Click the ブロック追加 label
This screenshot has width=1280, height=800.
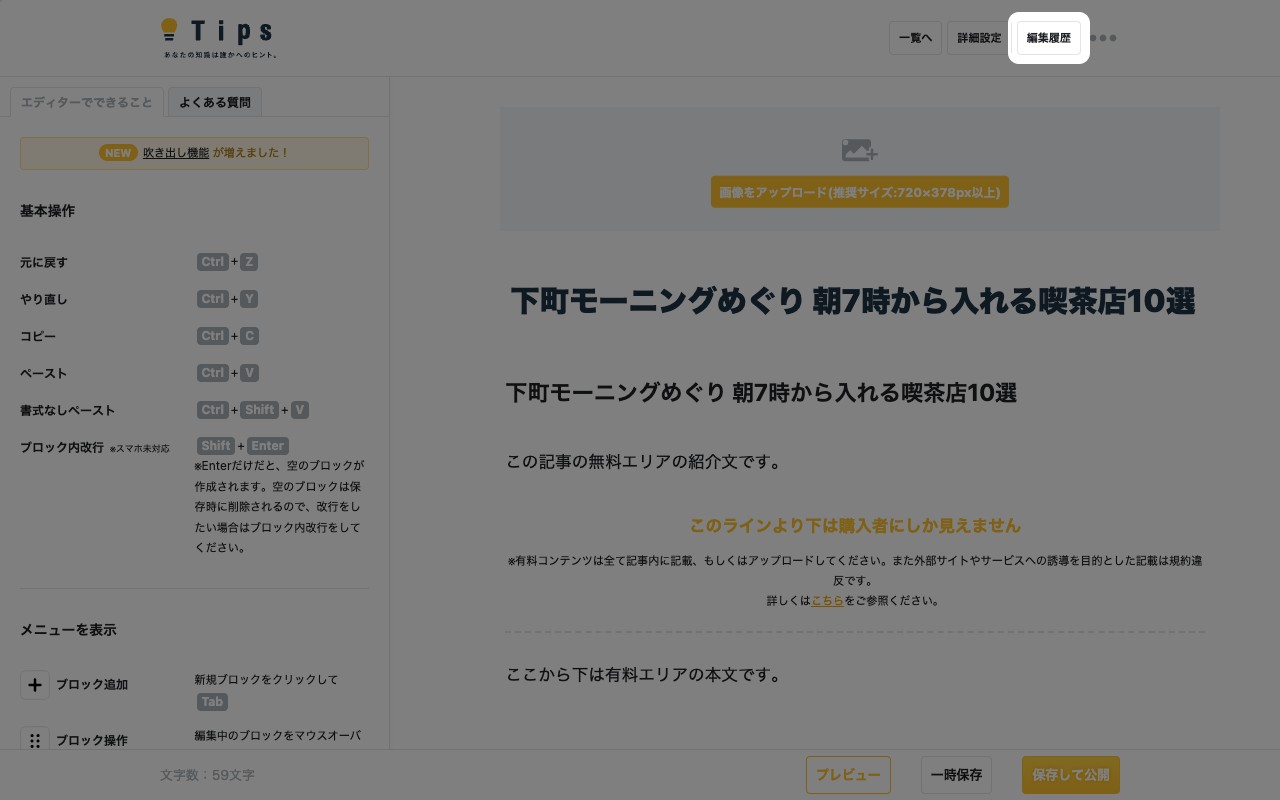(92, 685)
